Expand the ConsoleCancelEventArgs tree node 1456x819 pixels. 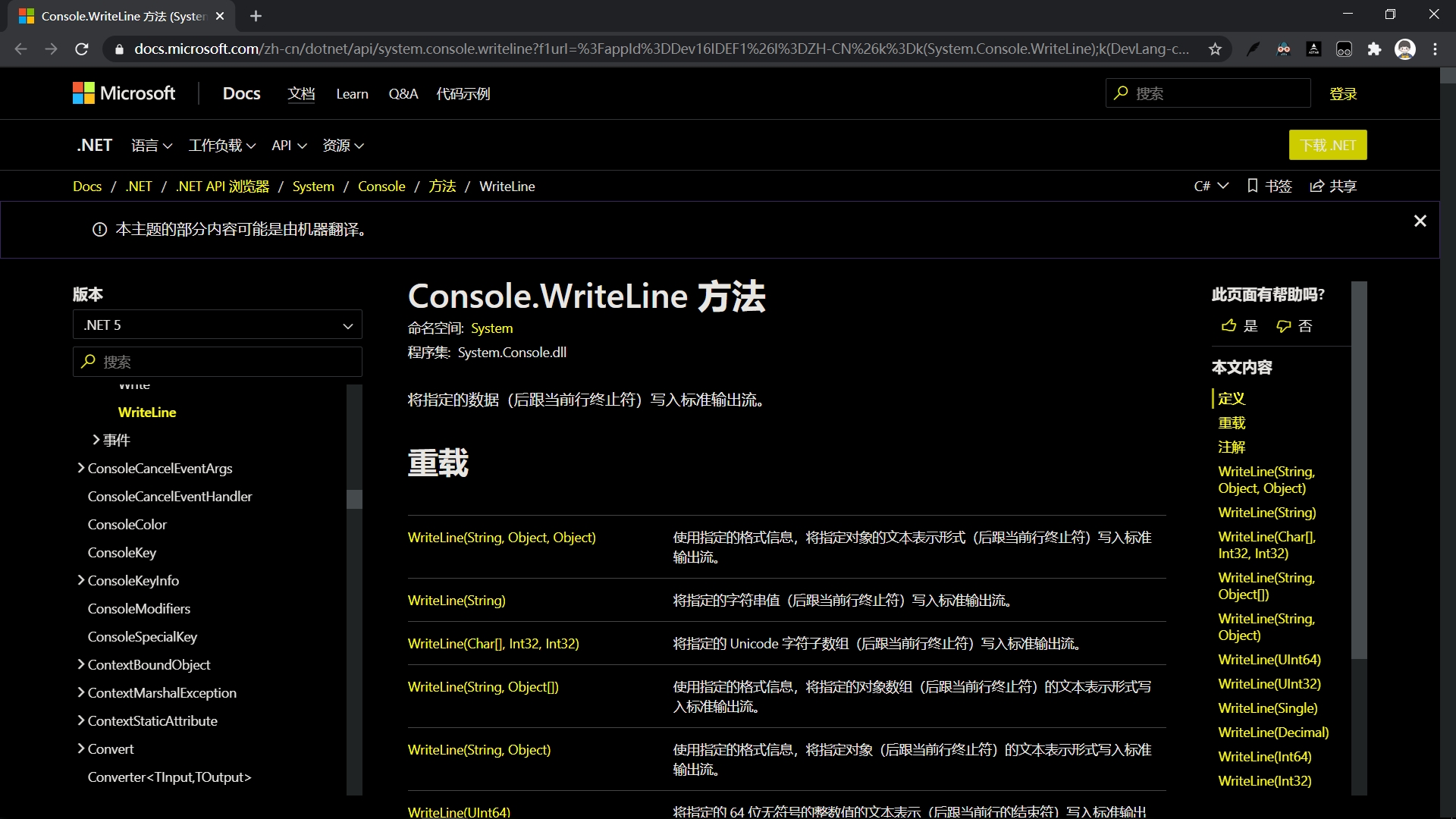coord(80,468)
